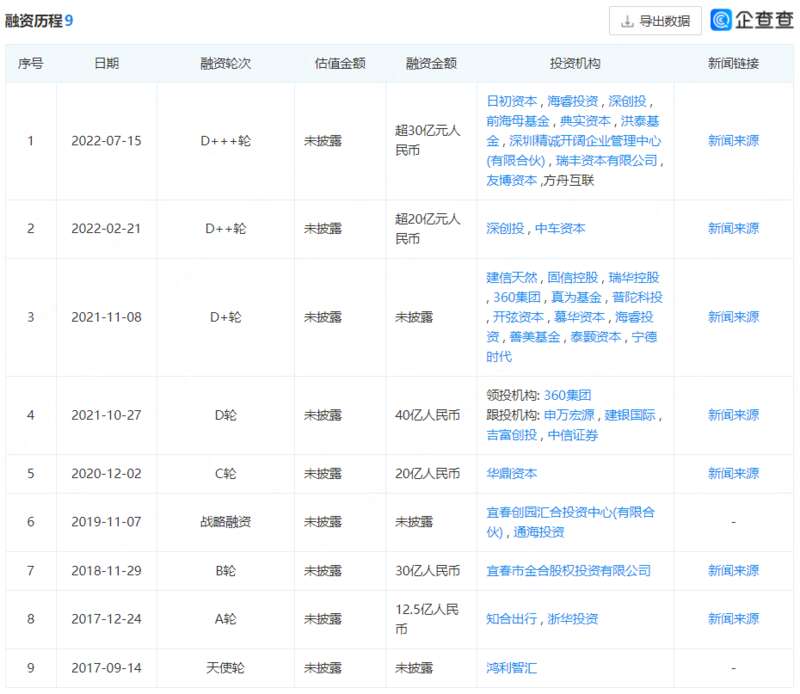
Task: Click the D+++轮 round cell
Action: tap(226, 141)
